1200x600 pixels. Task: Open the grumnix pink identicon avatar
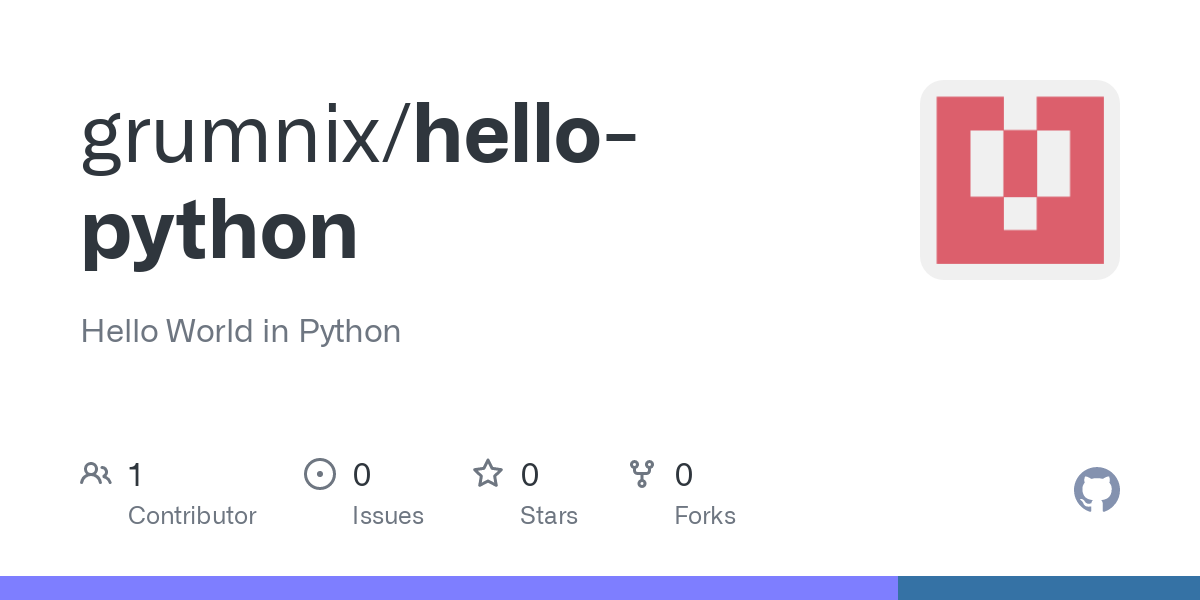click(x=1020, y=180)
